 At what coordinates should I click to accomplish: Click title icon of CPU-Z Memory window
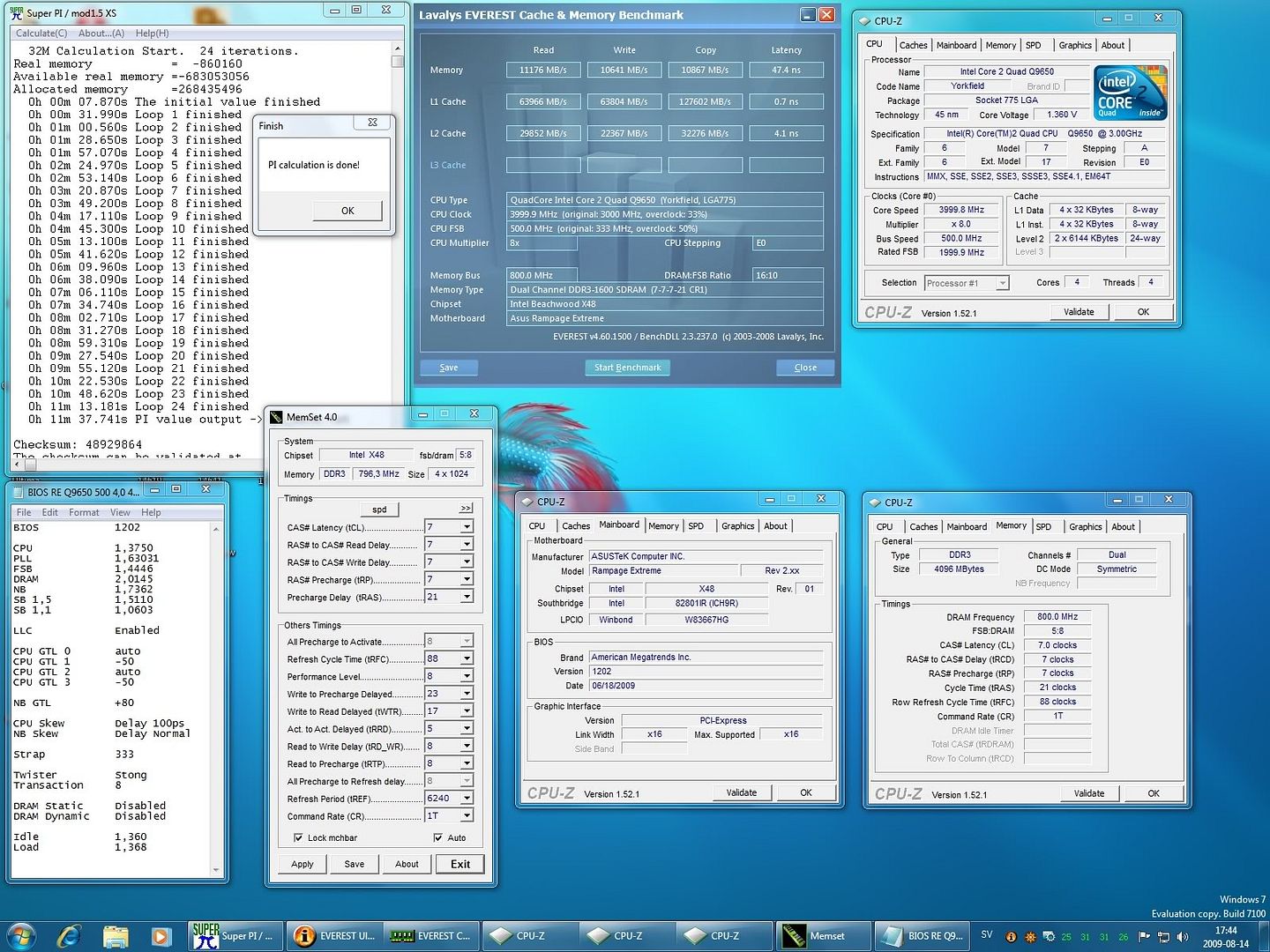tap(875, 502)
